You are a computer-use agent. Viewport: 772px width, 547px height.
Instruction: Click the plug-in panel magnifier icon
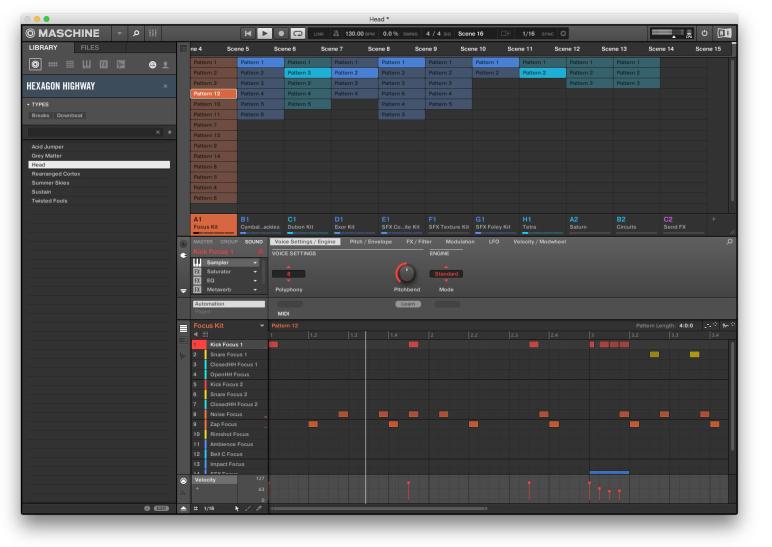coord(729,242)
